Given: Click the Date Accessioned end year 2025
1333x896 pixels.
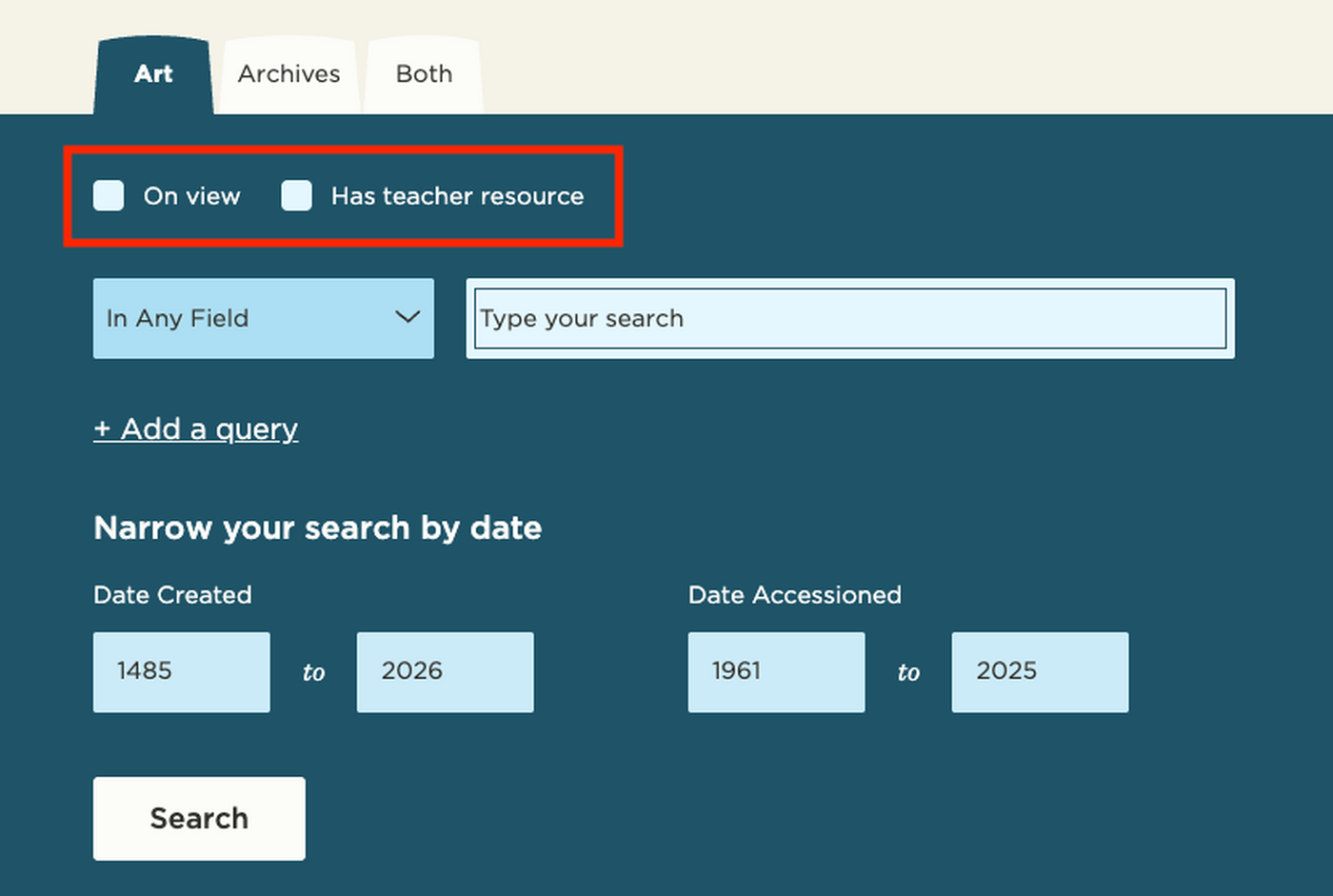Looking at the screenshot, I should pos(1040,671).
